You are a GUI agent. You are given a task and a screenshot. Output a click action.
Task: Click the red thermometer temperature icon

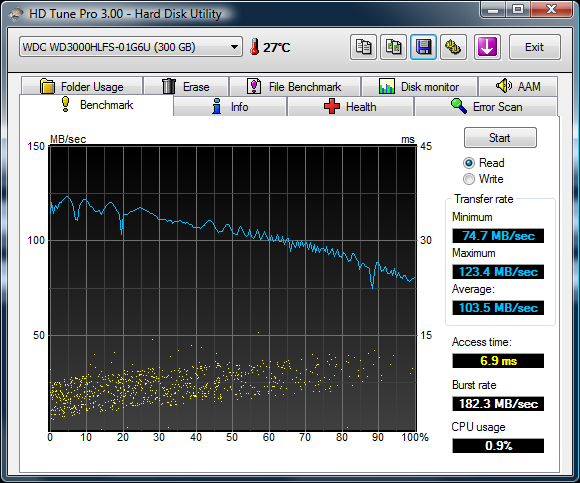[254, 47]
